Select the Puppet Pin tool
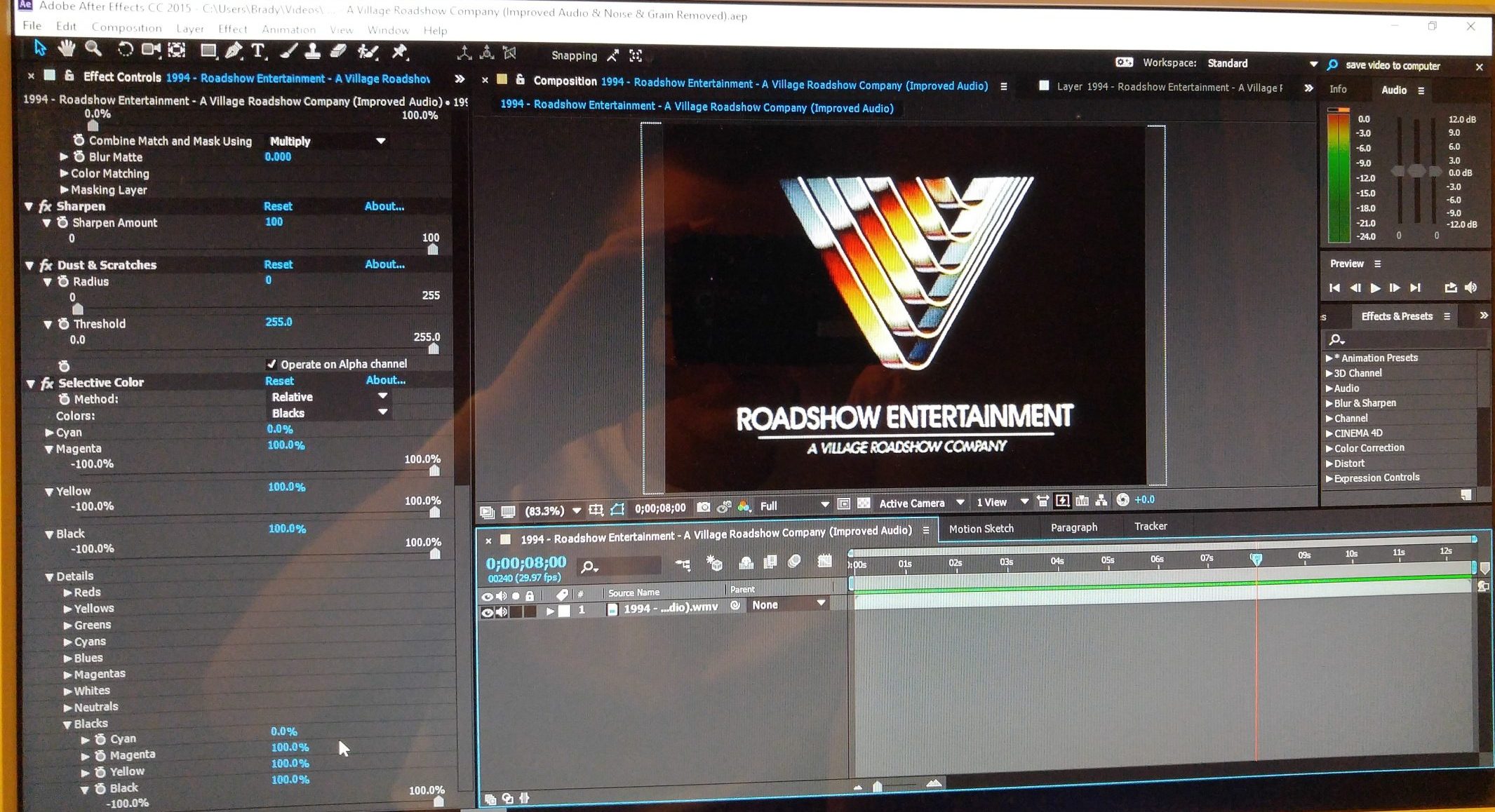Viewport: 1495px width, 812px height. point(399,52)
